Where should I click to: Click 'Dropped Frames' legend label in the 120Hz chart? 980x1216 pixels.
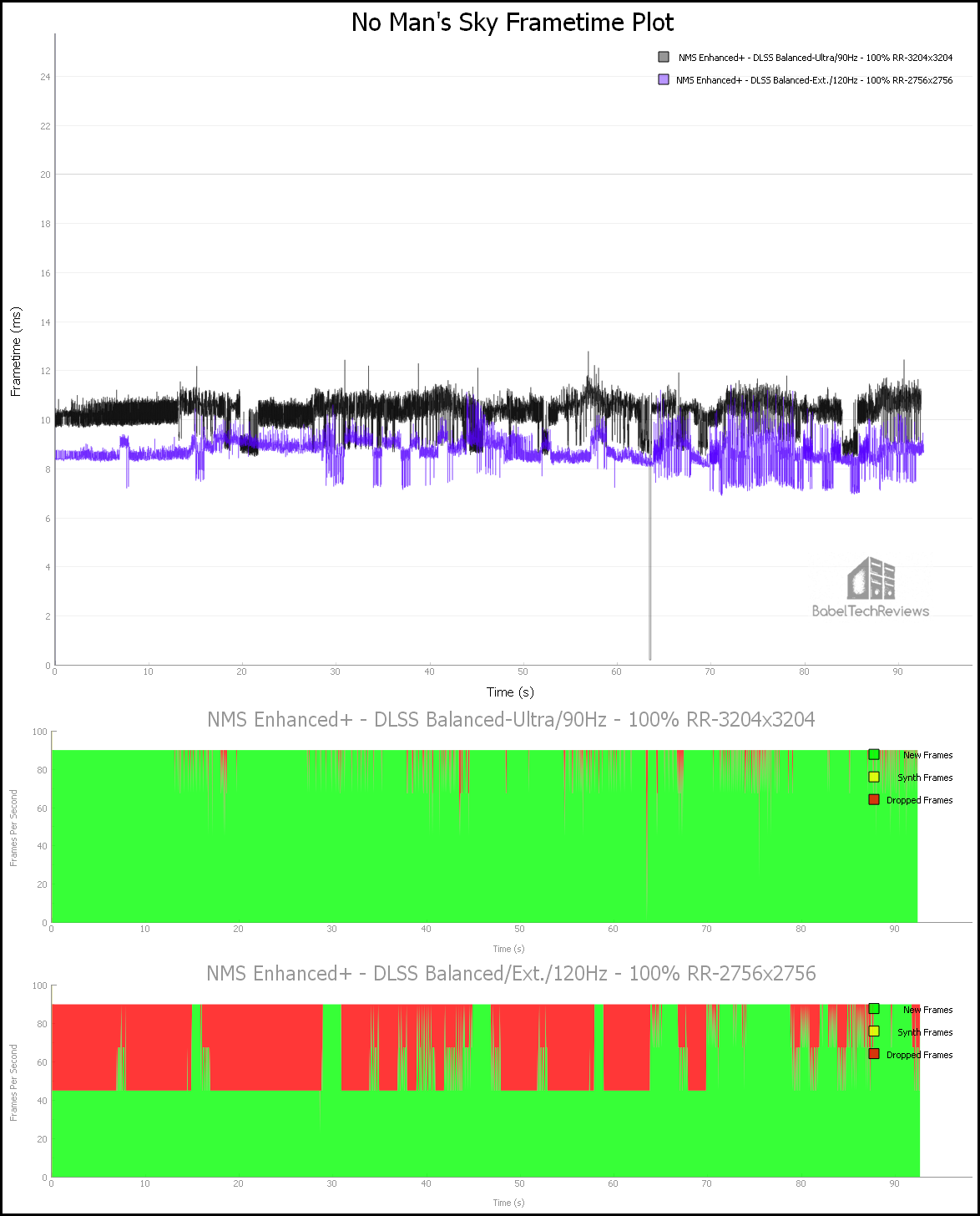coord(919,1056)
